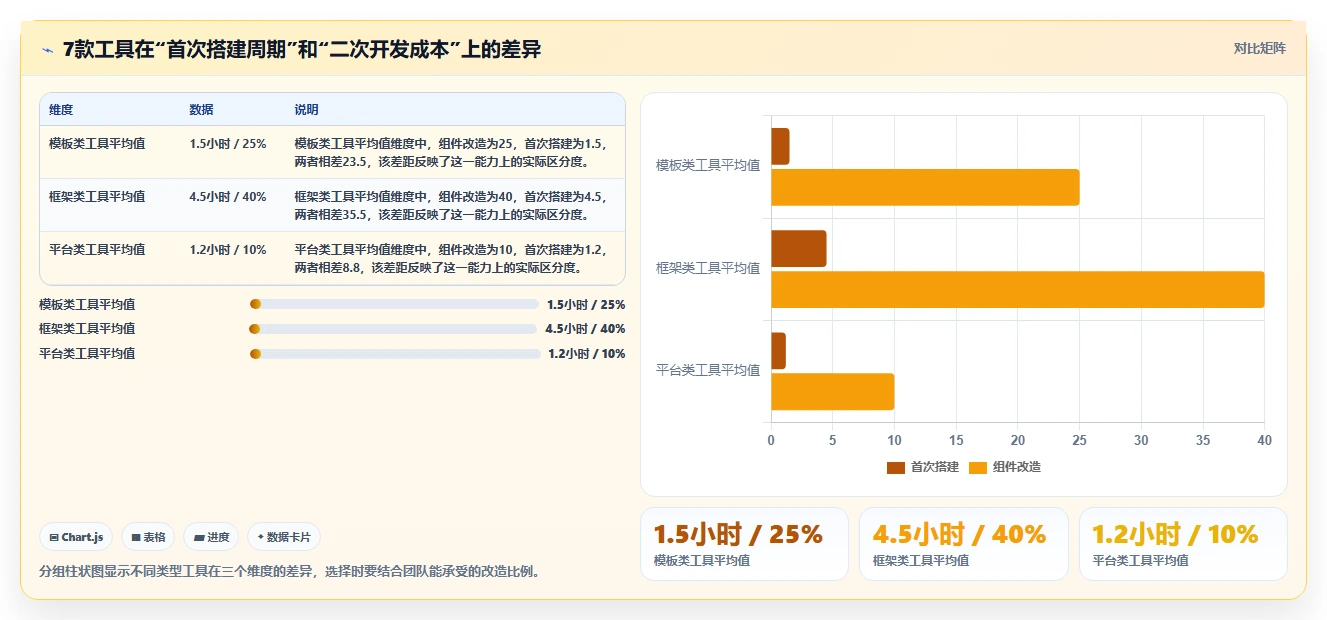Click the progress label 模板类工具平均值

coord(87,305)
